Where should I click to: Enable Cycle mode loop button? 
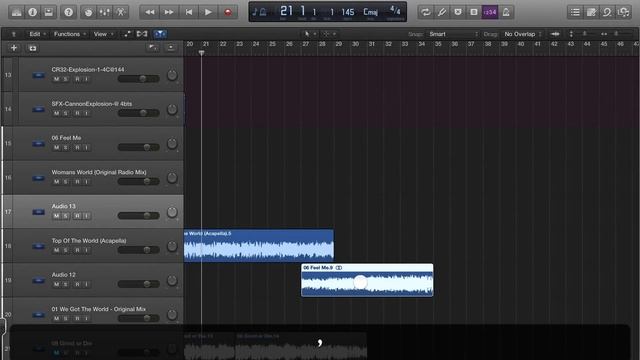(426, 12)
